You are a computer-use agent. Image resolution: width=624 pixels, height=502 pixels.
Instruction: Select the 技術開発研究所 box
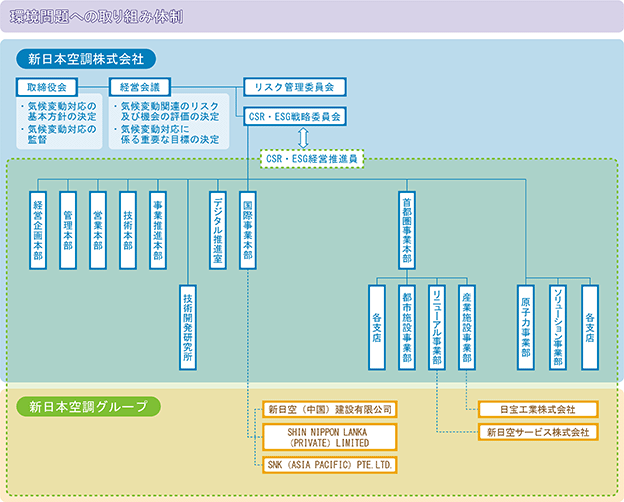(188, 327)
